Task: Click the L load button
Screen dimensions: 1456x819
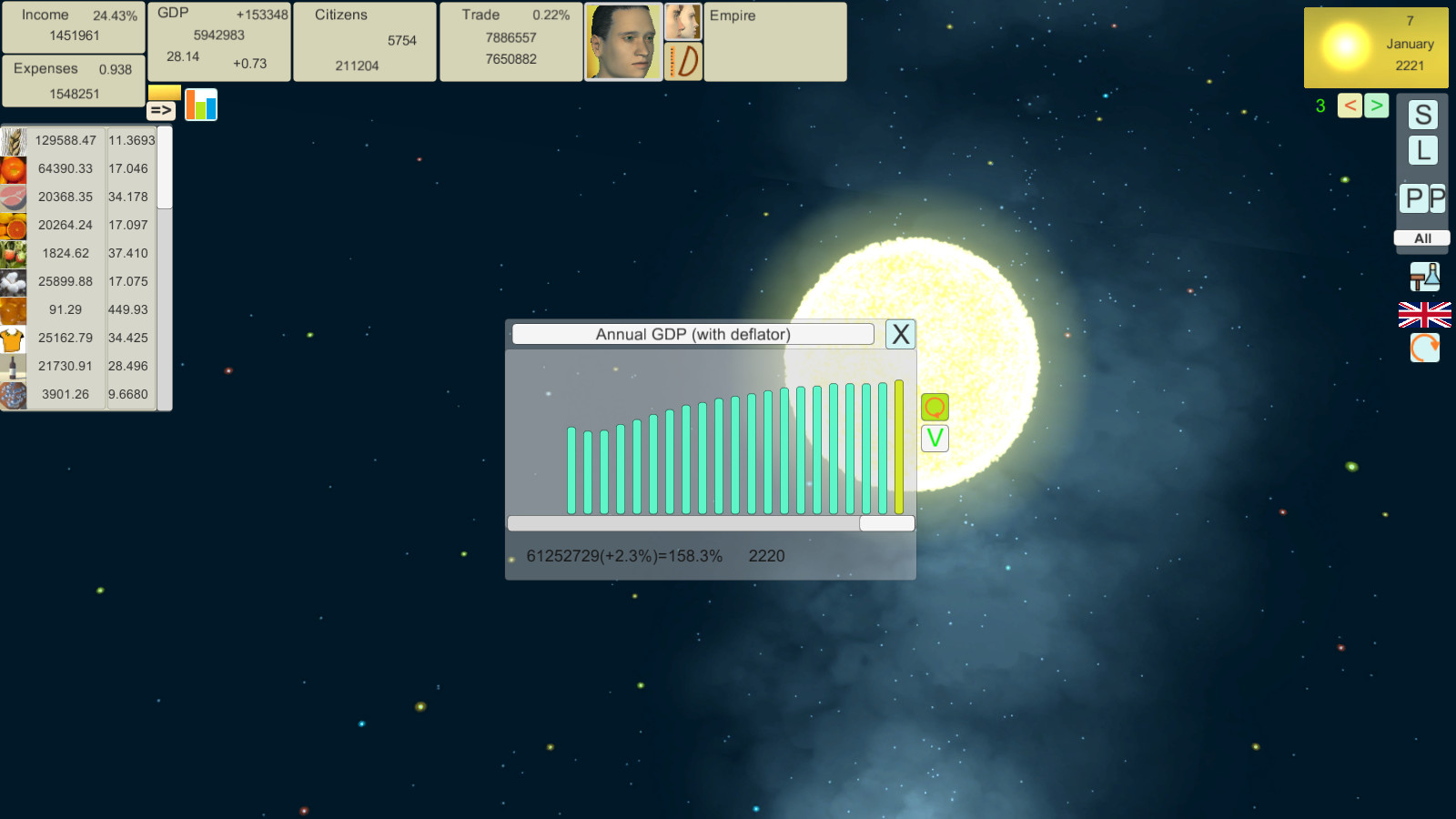Action: 1423,151
